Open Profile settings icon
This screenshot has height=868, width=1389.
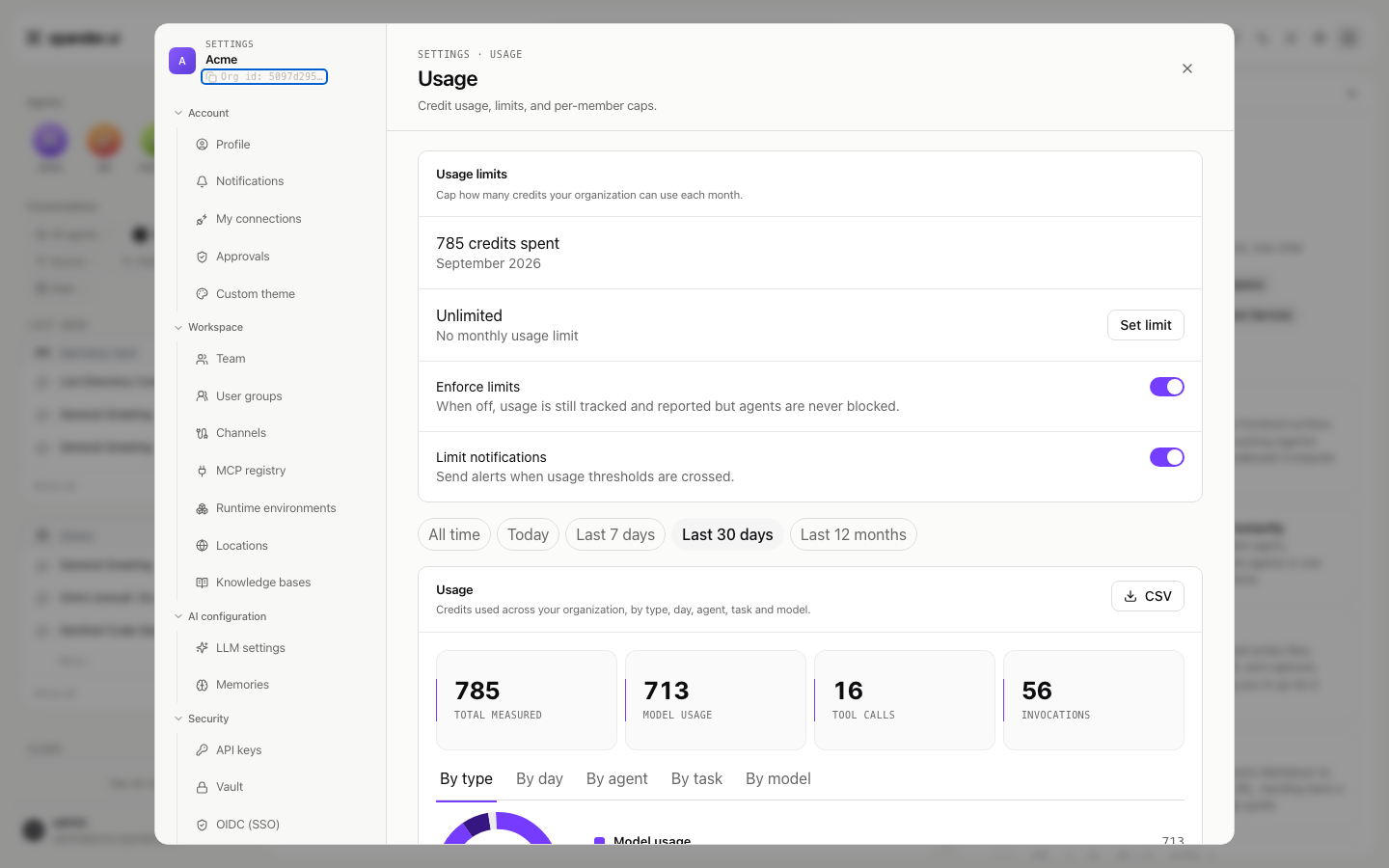pos(202,145)
